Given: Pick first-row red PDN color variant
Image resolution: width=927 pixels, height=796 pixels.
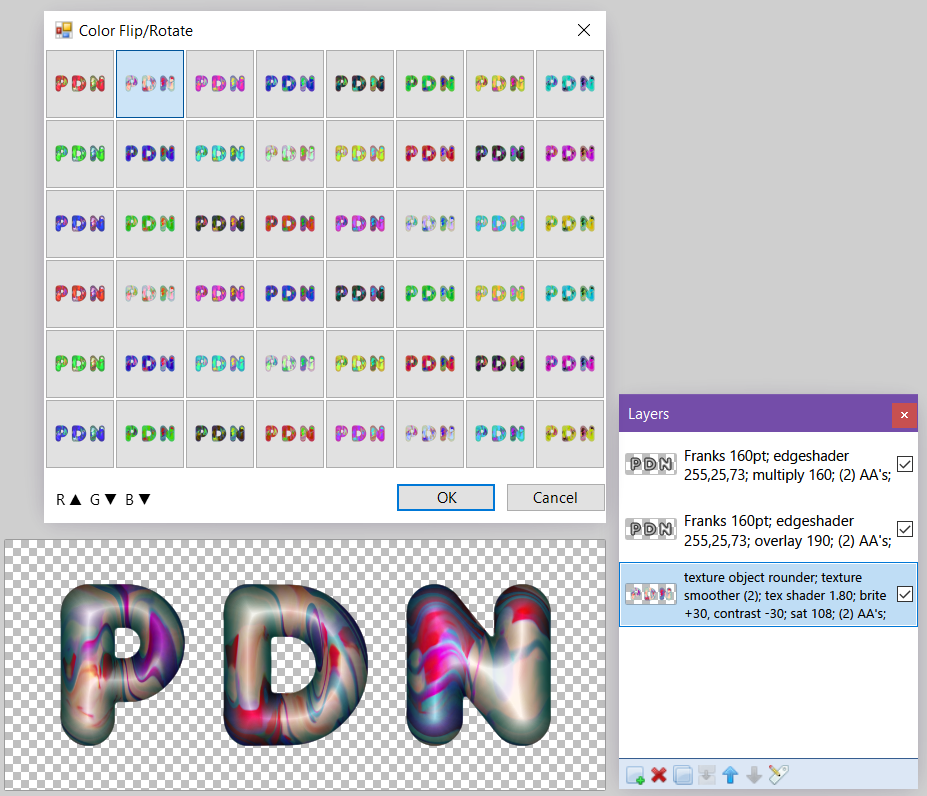Looking at the screenshot, I should point(80,84).
